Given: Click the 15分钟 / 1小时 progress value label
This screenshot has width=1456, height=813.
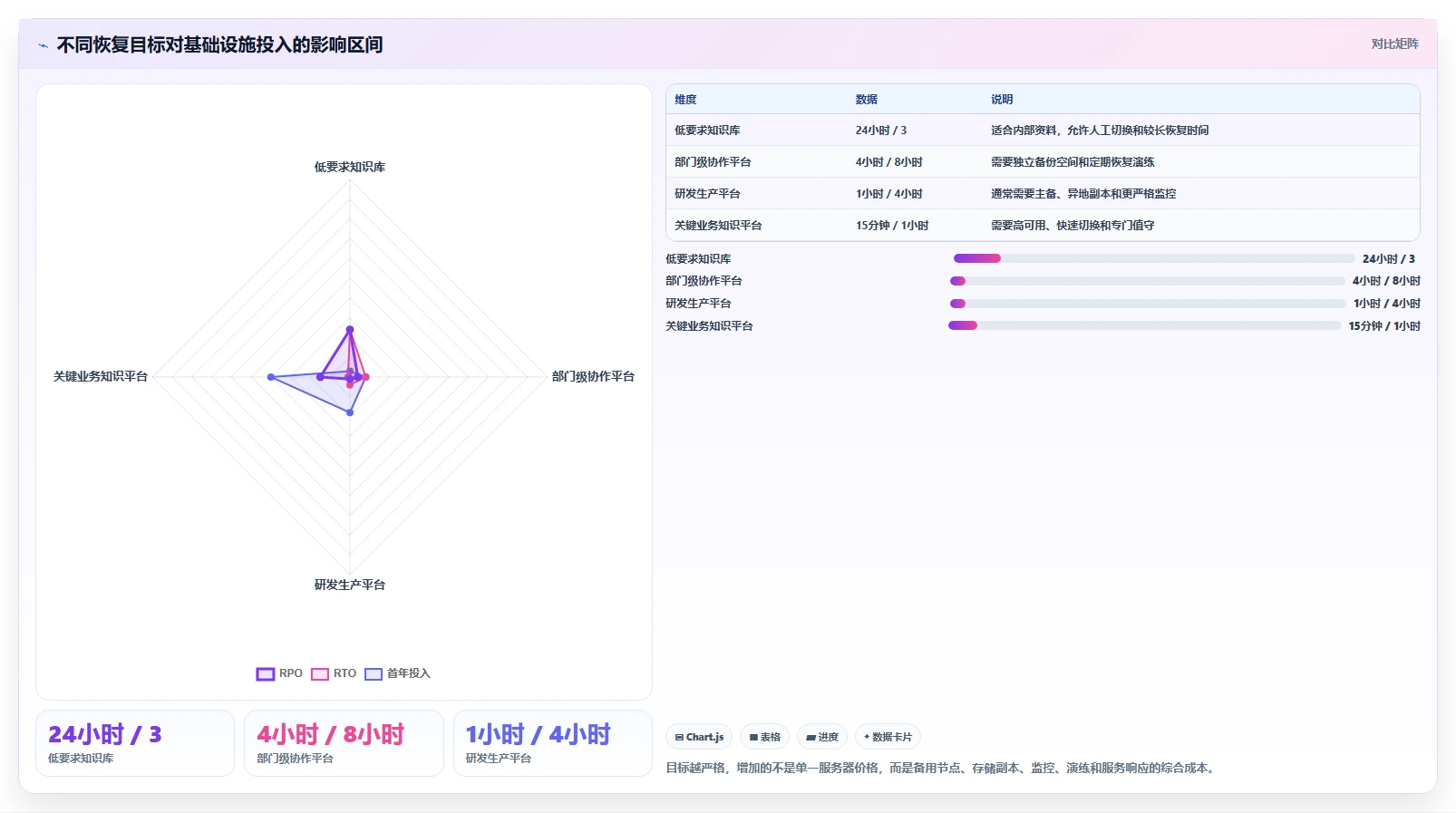Looking at the screenshot, I should tap(1384, 326).
